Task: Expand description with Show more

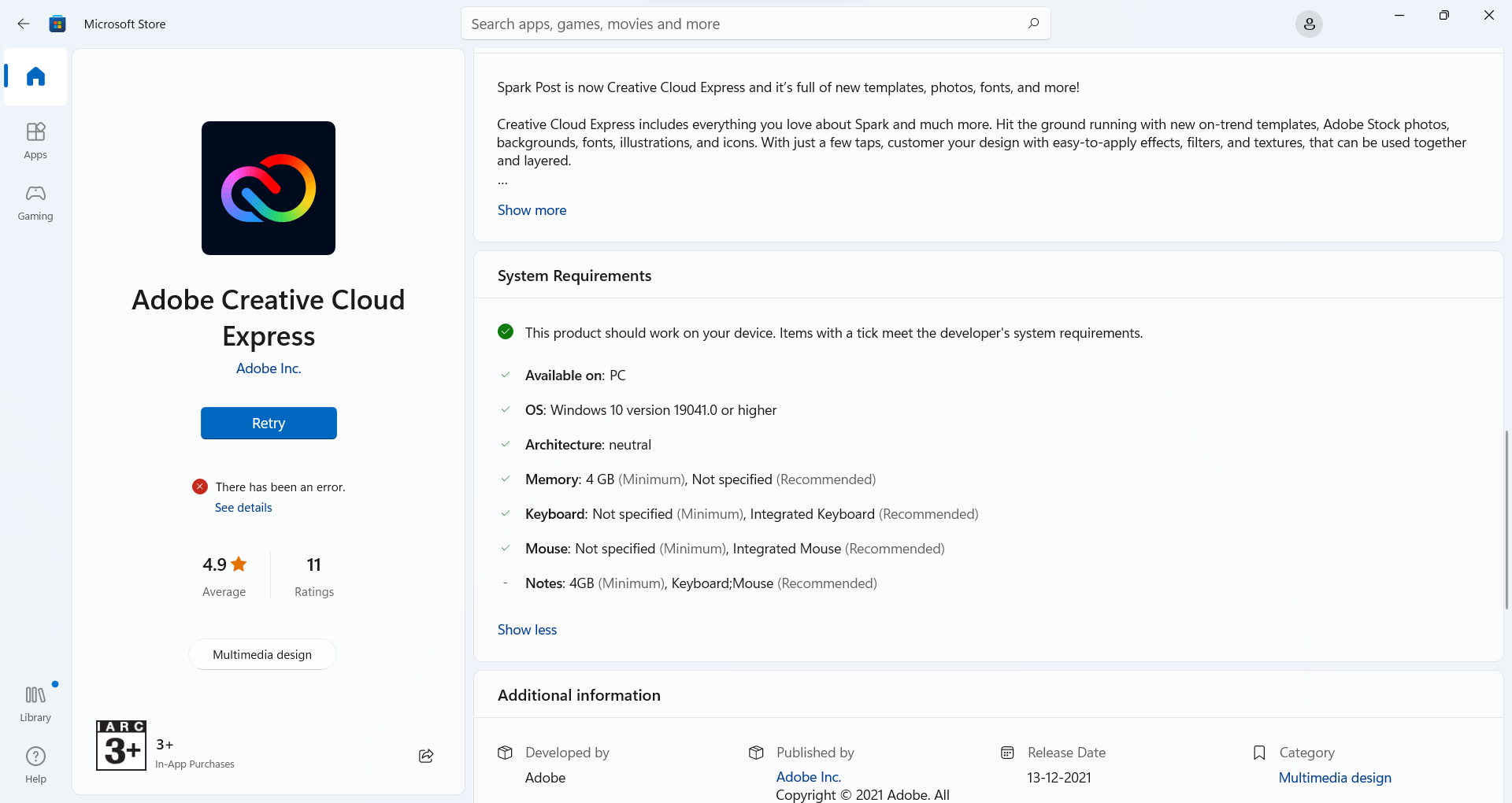Action: tap(532, 210)
